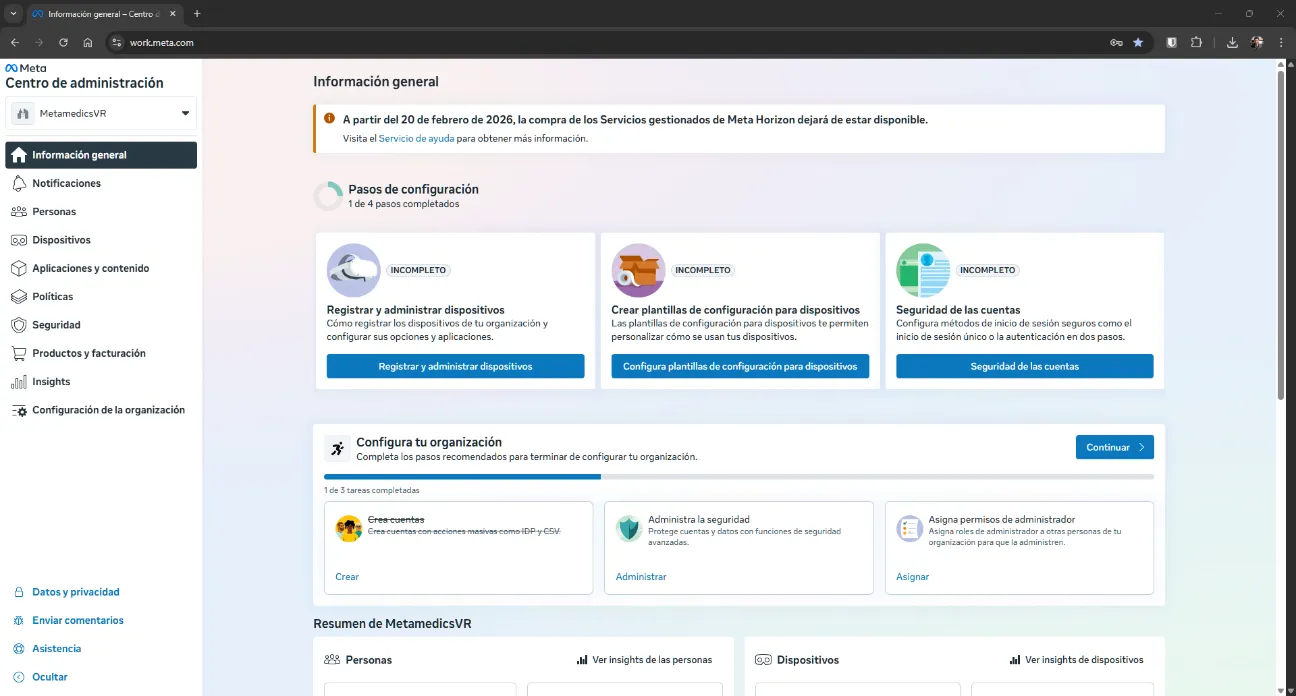
Task: Click '1 de 3 tareas completadas' text
Action: click(372, 491)
